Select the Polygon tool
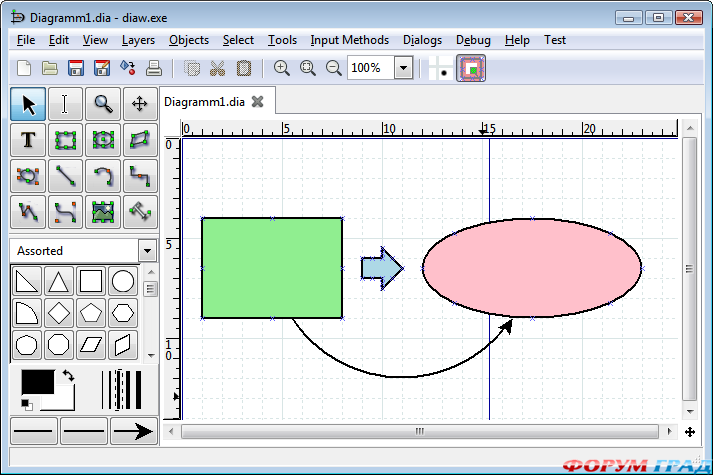This screenshot has width=713, height=475. point(140,140)
